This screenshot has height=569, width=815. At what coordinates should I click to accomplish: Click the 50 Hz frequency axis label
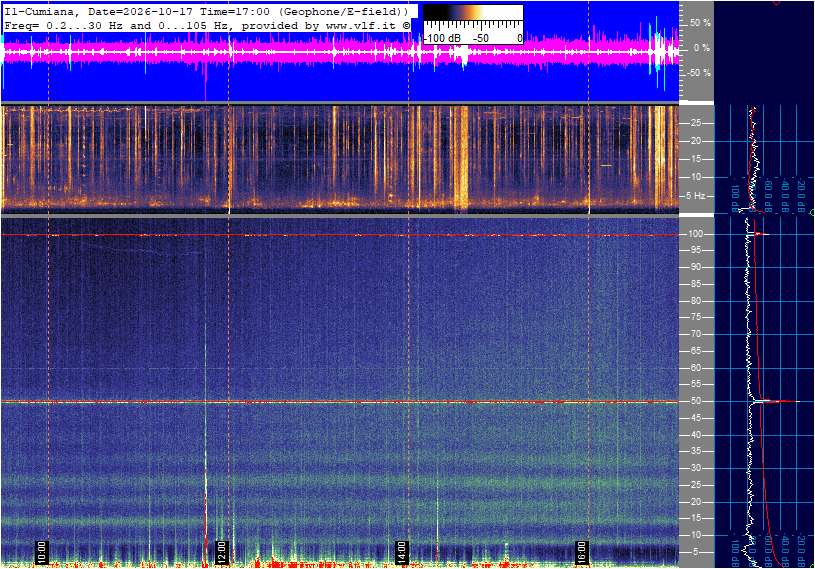(695, 401)
